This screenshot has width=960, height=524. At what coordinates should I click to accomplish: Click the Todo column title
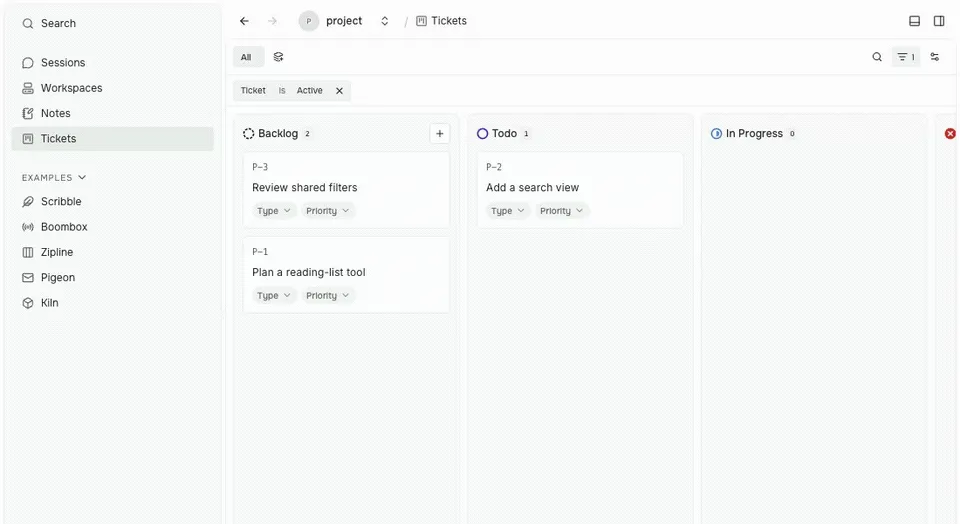[504, 133]
